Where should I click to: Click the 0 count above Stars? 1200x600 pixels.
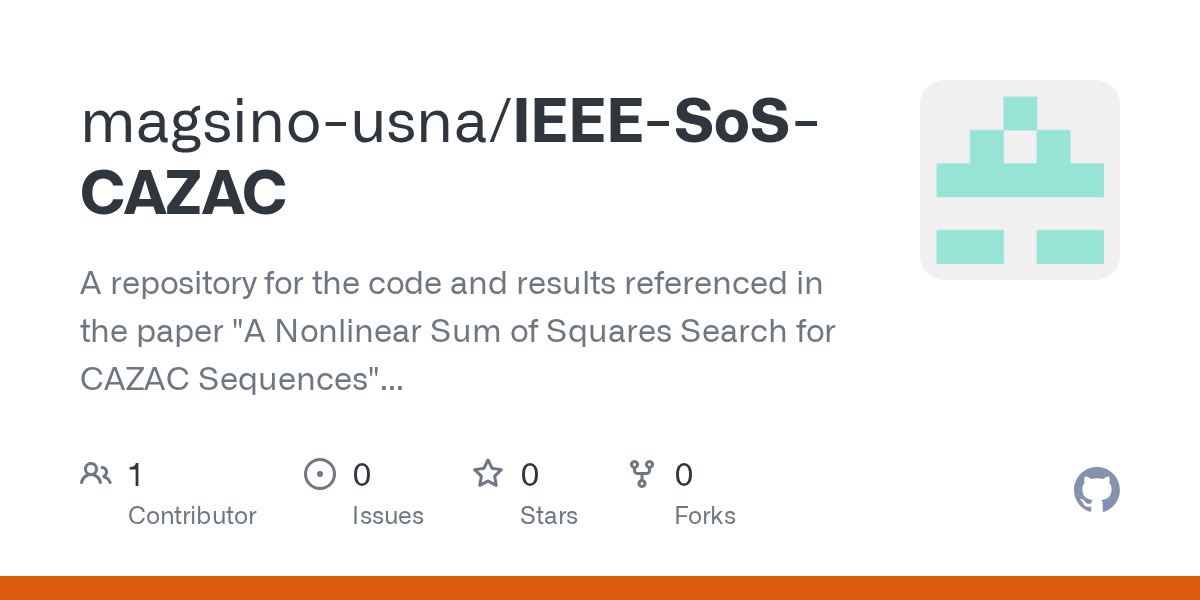click(530, 474)
